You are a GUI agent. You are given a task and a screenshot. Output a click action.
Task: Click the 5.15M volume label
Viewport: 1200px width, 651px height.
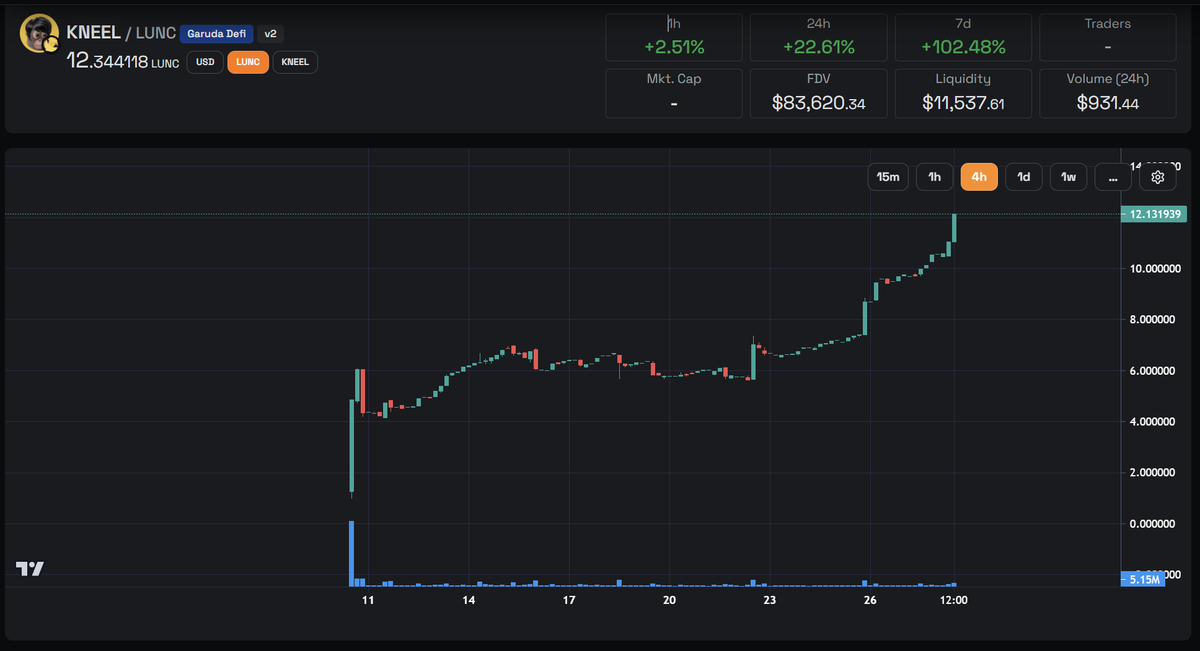[x=1142, y=579]
